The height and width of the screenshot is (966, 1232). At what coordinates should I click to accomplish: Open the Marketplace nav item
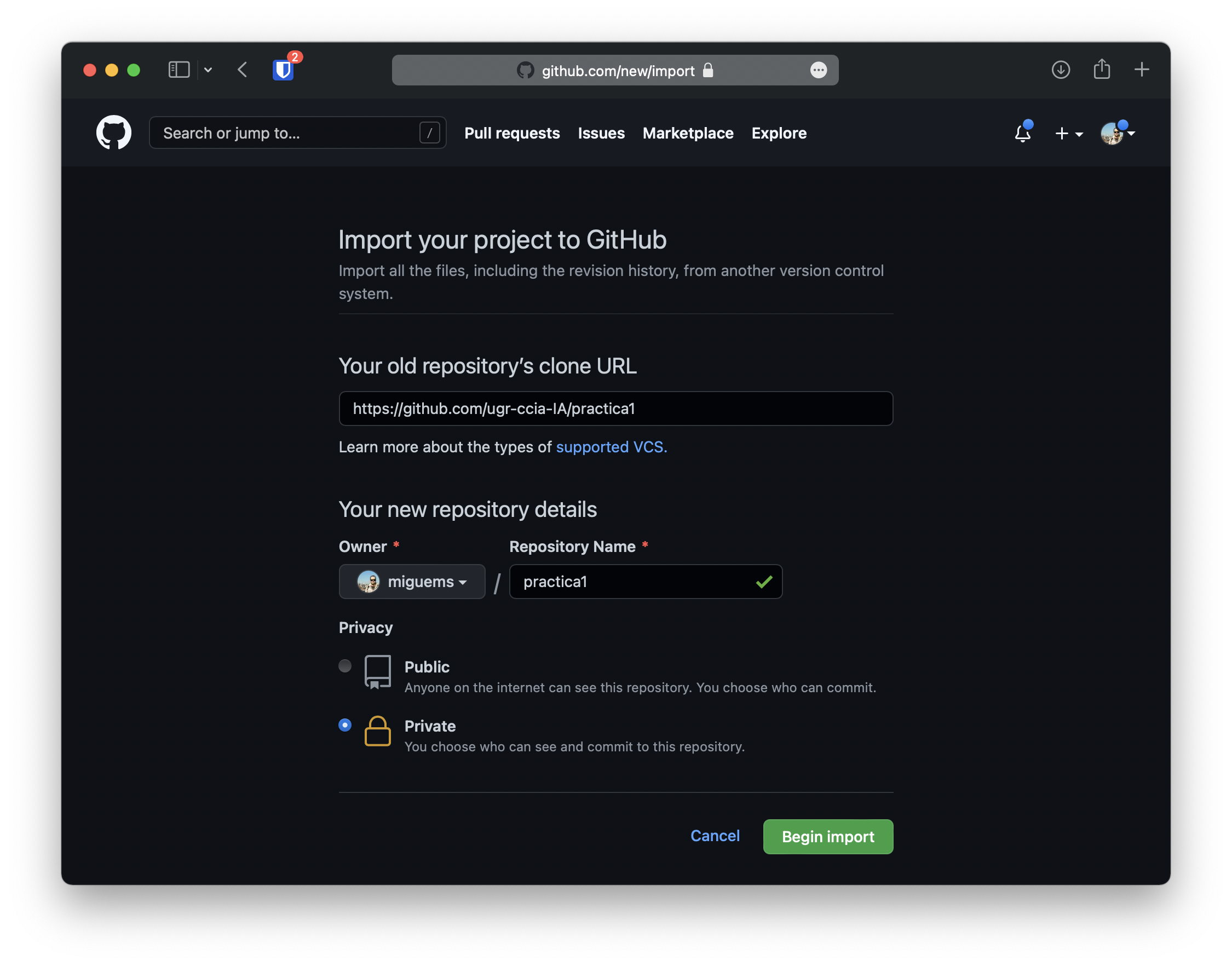tap(688, 134)
